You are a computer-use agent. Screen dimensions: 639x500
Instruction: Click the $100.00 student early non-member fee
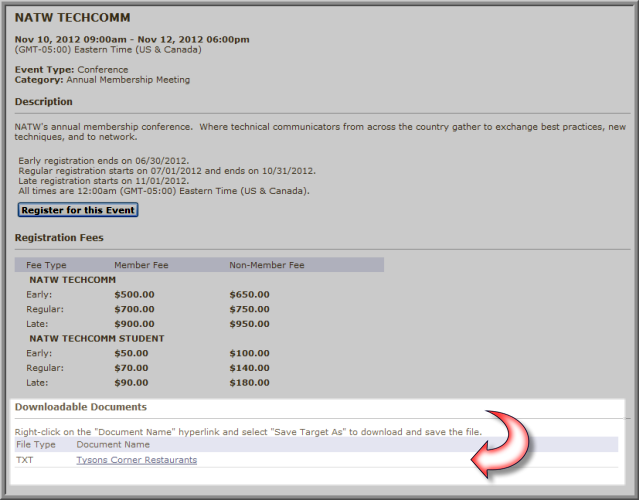pos(249,353)
